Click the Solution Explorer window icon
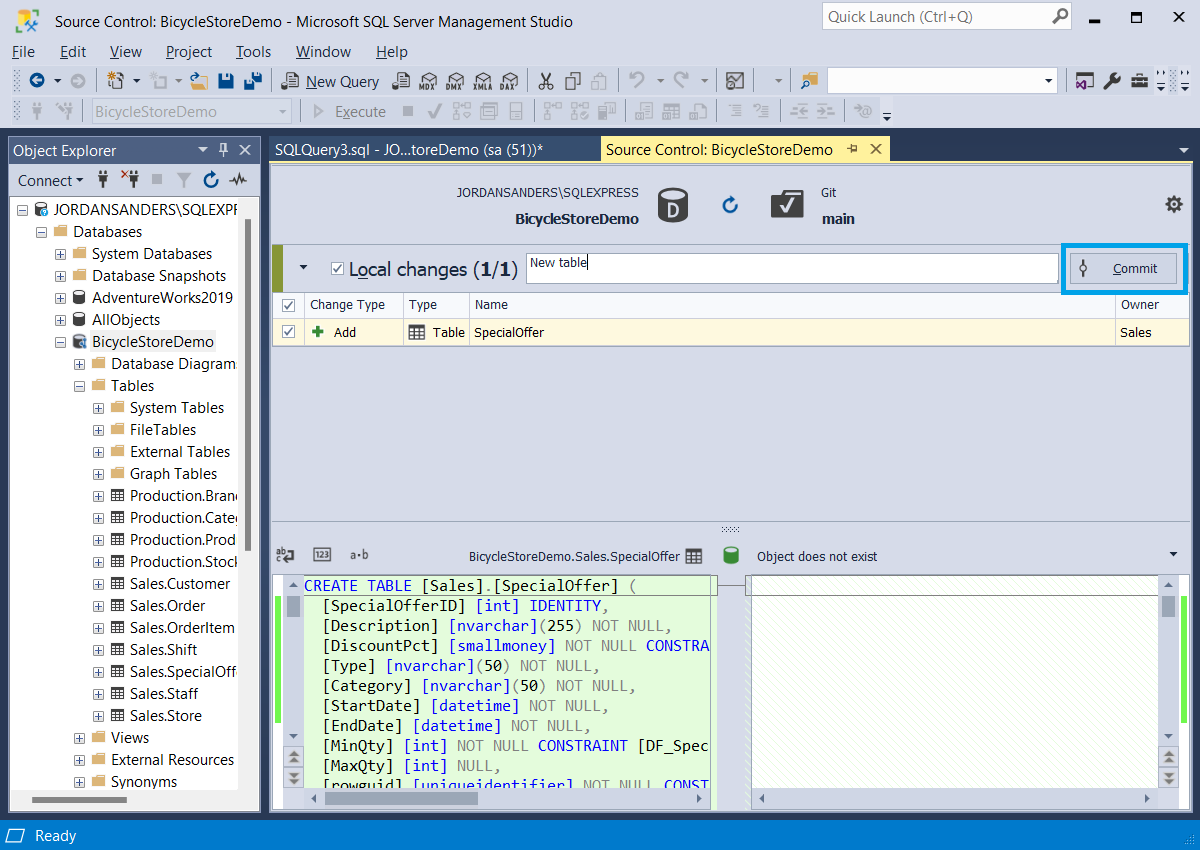Image resolution: width=1200 pixels, height=850 pixels. pos(1084,81)
